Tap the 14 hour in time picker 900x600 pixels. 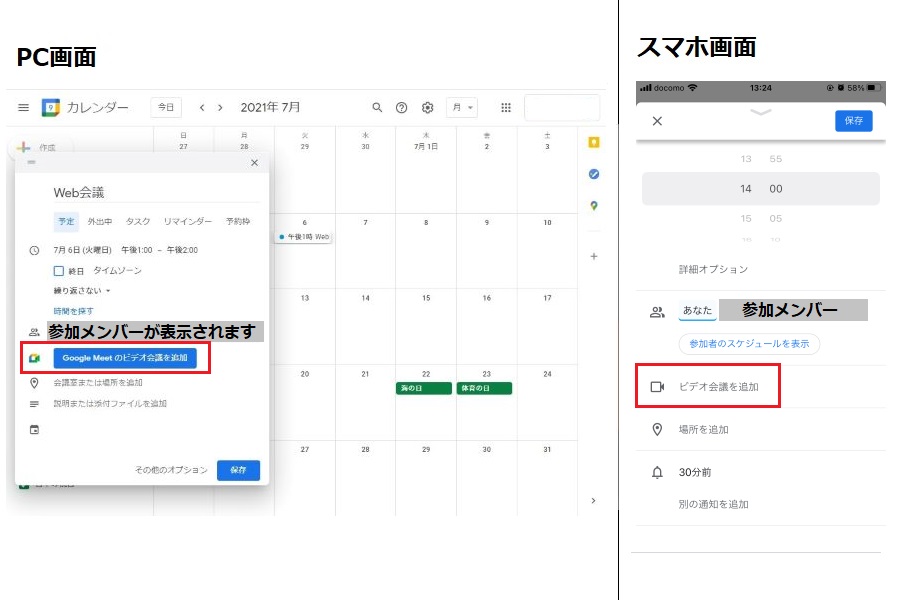click(746, 189)
